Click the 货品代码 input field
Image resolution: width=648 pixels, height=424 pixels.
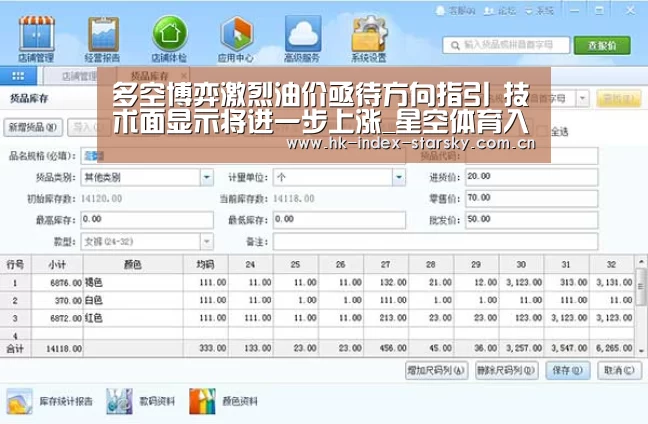(x=531, y=156)
